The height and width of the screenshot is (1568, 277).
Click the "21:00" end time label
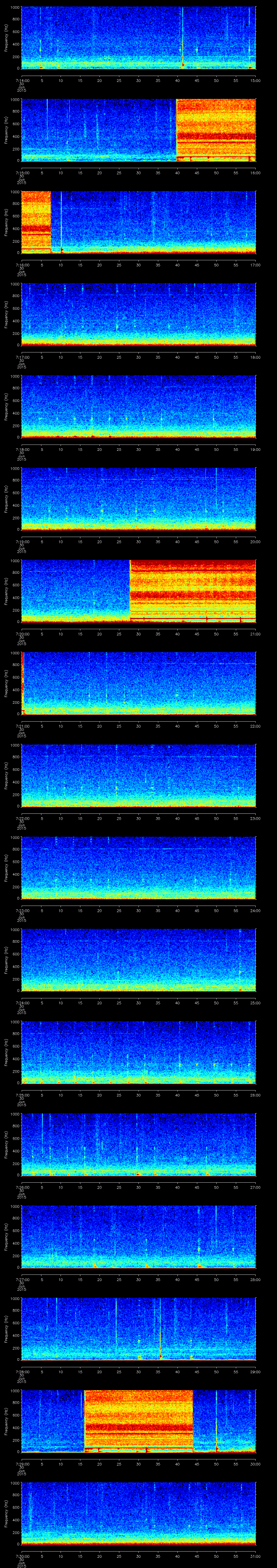[x=256, y=634]
